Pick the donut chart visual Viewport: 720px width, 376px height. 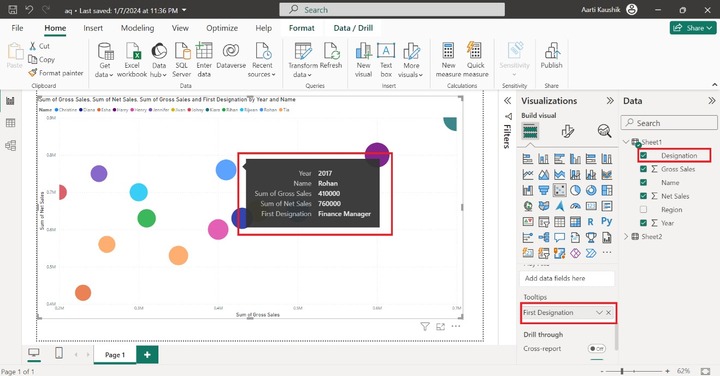point(591,190)
